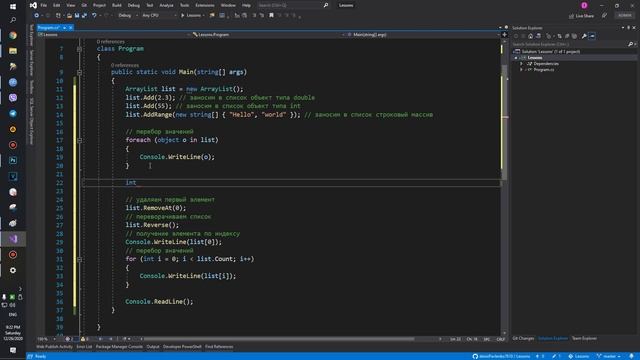Start the Lessons project with the green play button
The width and height of the screenshot is (640, 360).
coord(192,16)
